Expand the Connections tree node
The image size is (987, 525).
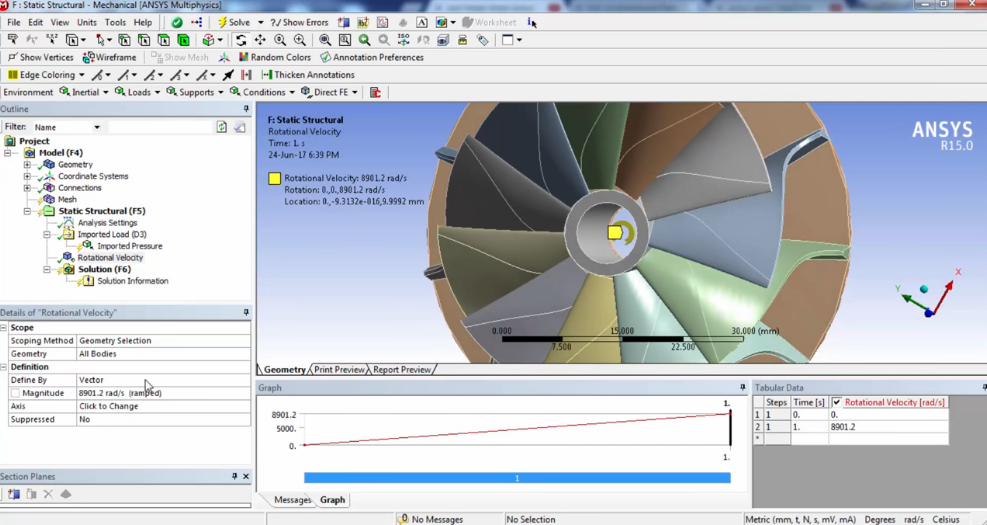click(27, 188)
